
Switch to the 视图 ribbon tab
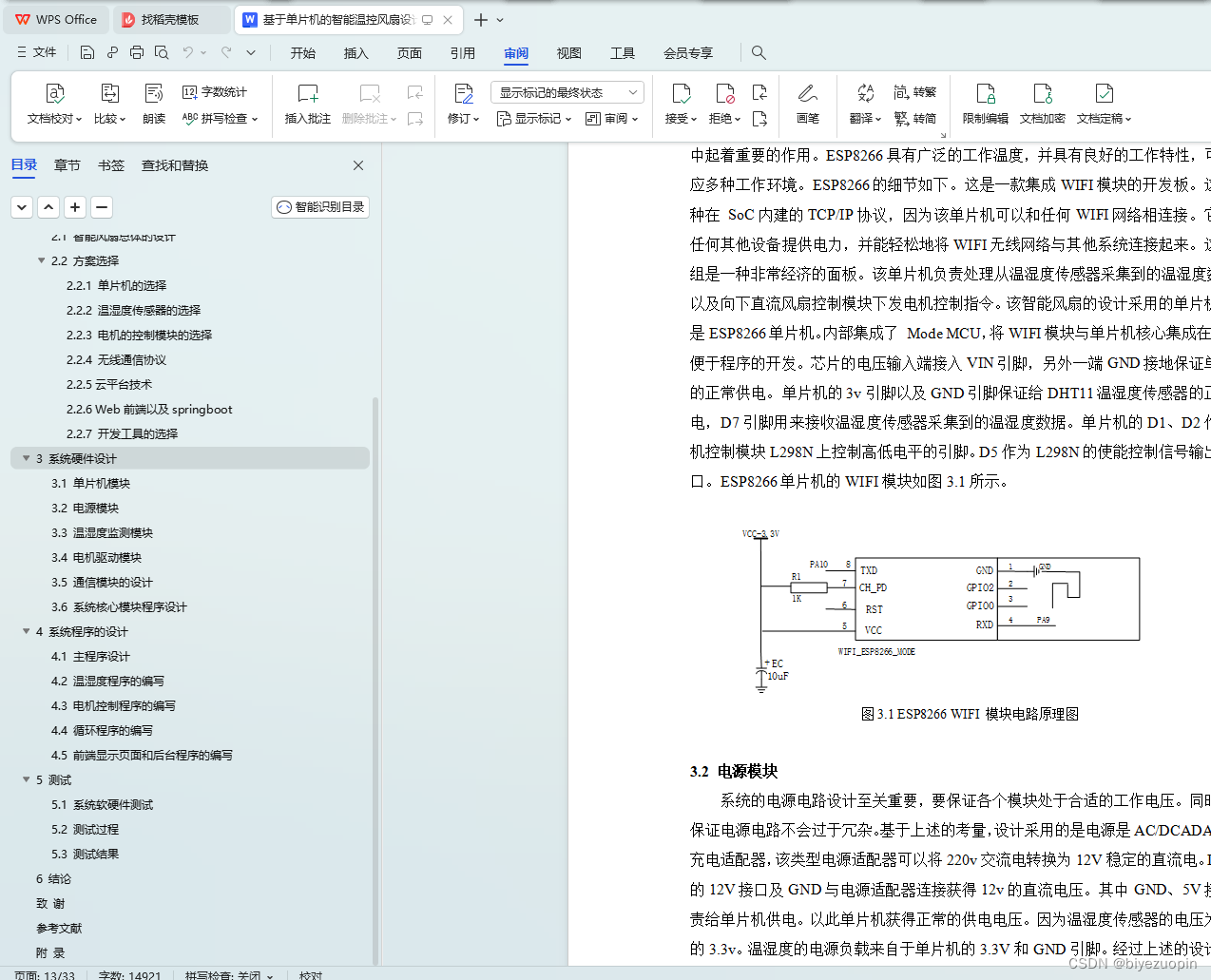(x=569, y=53)
